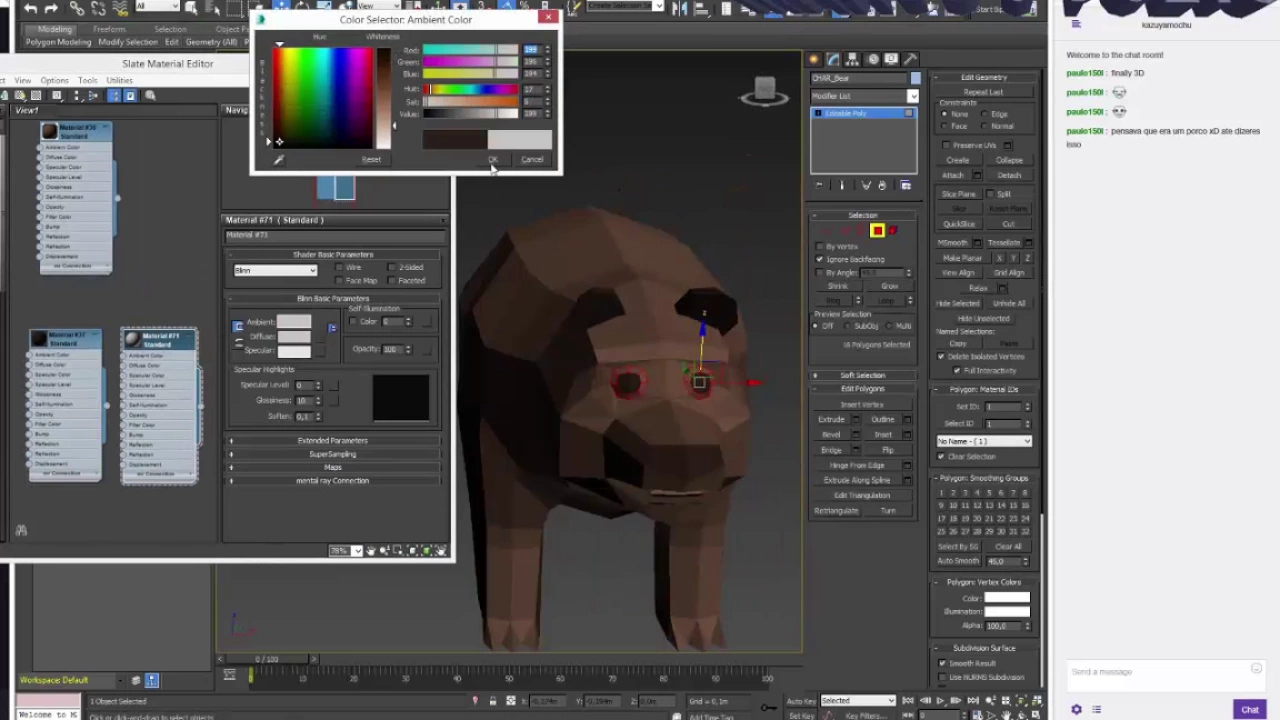
Task: Open the Motion command panel tab
Action: [872, 59]
